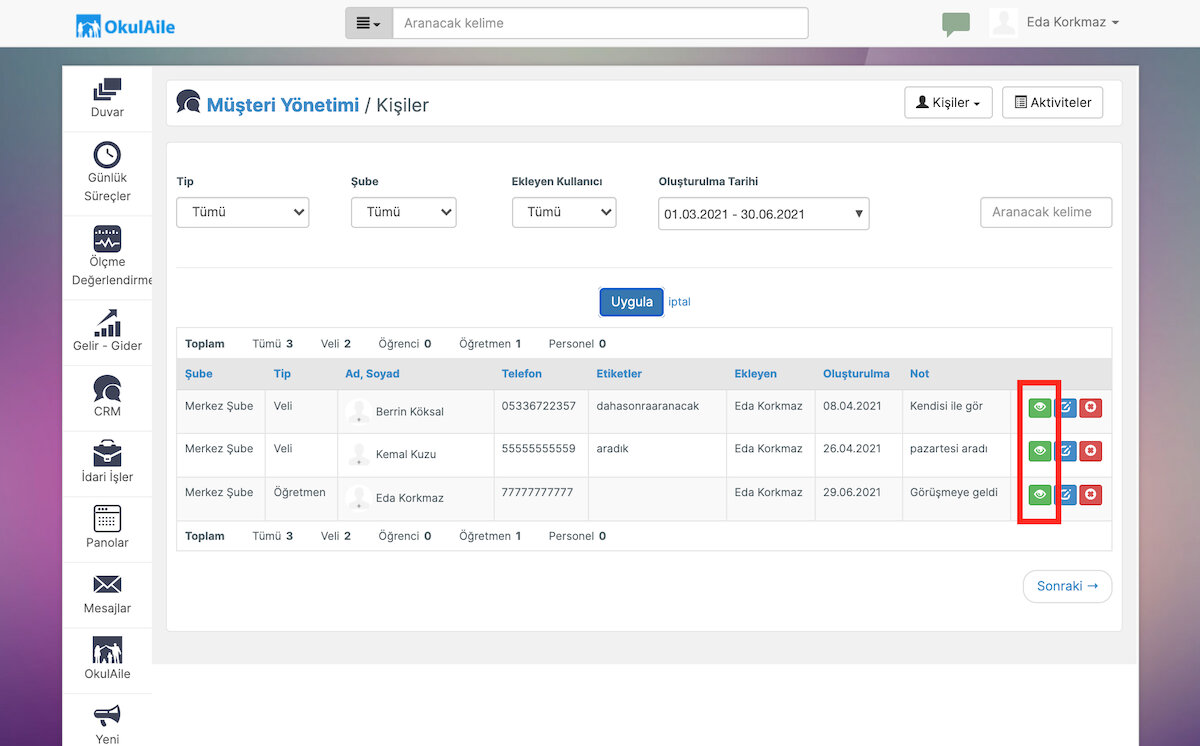Sort by Şube column header
The height and width of the screenshot is (746, 1200).
(199, 374)
